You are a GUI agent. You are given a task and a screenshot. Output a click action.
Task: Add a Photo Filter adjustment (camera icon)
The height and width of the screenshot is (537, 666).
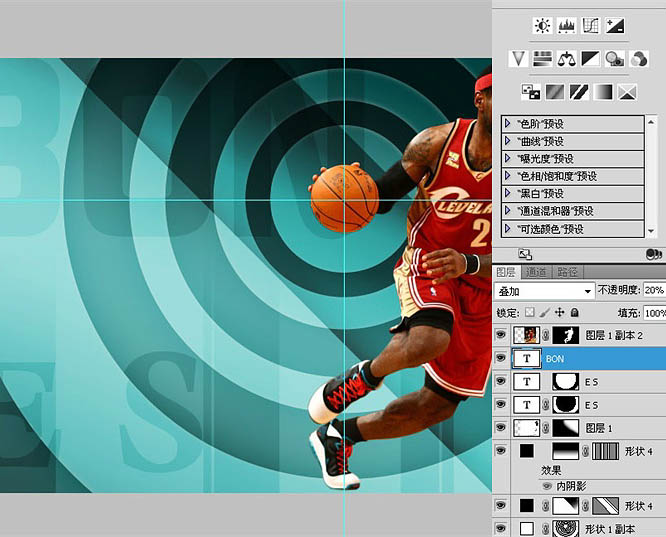[615, 59]
